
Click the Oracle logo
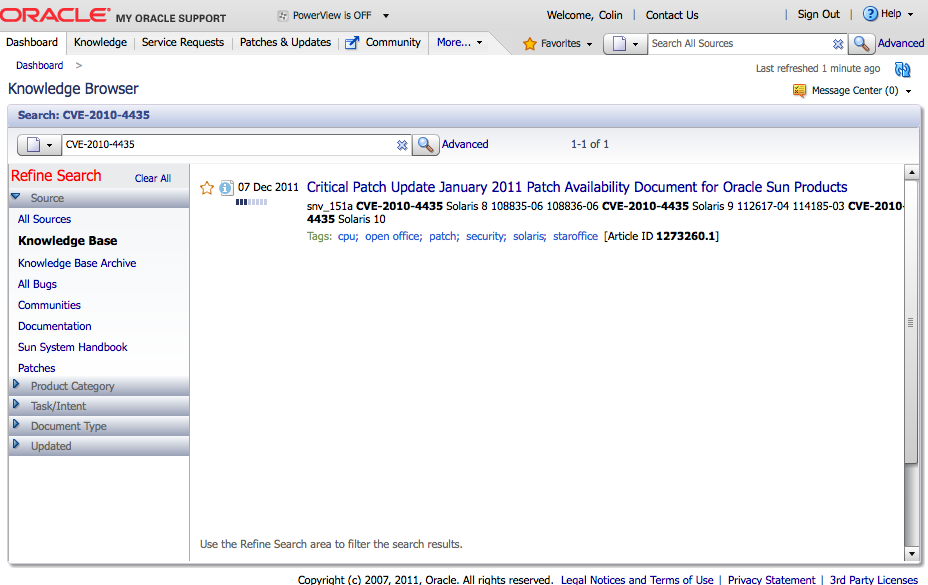coord(55,15)
